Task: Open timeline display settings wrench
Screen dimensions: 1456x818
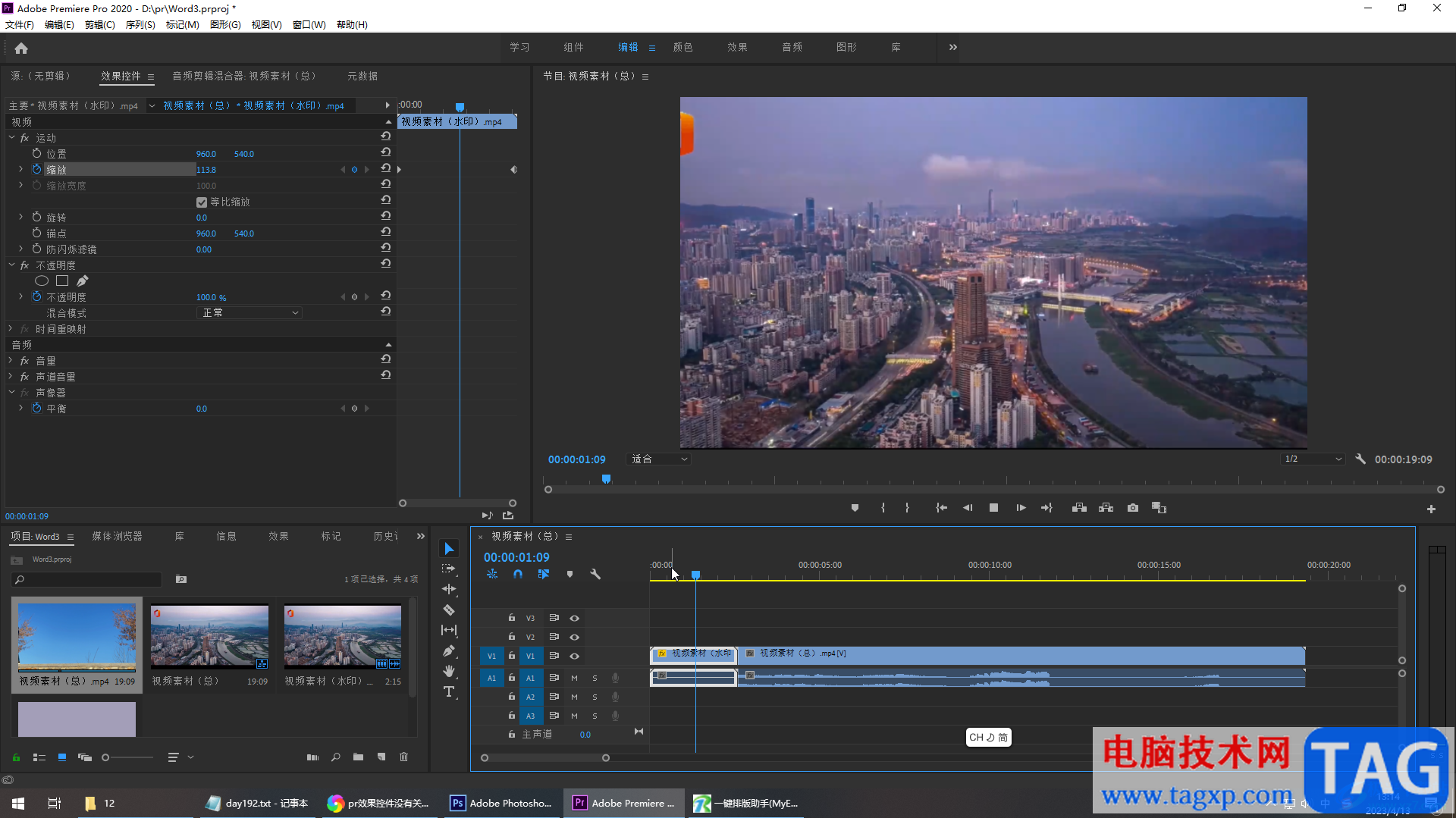Action: (595, 575)
